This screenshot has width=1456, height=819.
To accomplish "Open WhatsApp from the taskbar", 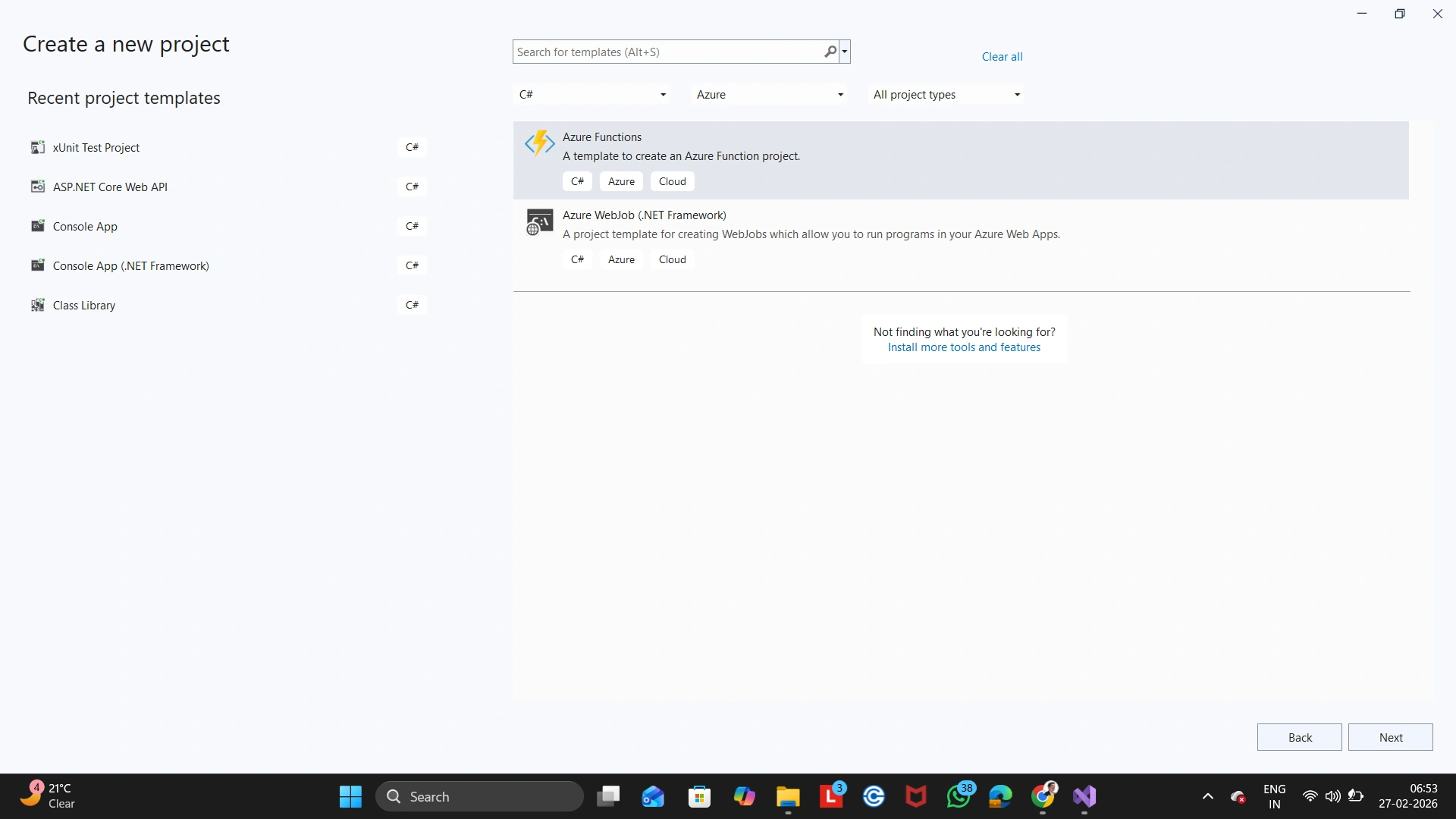I will click(x=959, y=796).
